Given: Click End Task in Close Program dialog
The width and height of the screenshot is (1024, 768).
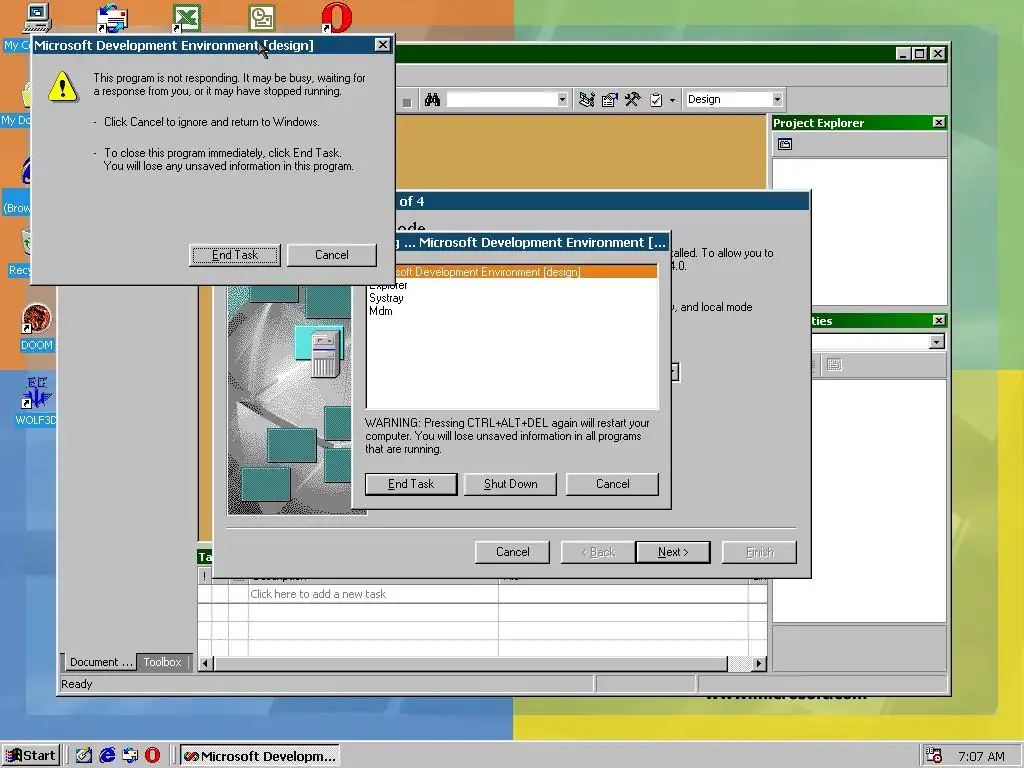Looking at the screenshot, I should point(411,484).
